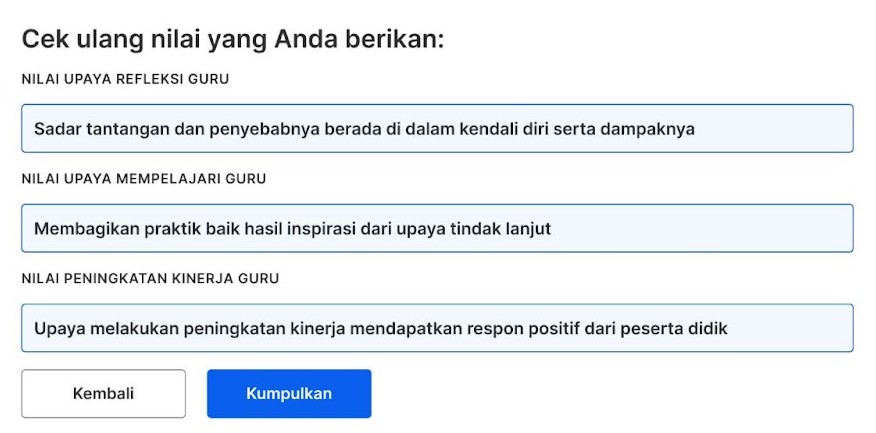The image size is (876, 433).
Task: Click the Kumpulkan button
Action: point(289,393)
